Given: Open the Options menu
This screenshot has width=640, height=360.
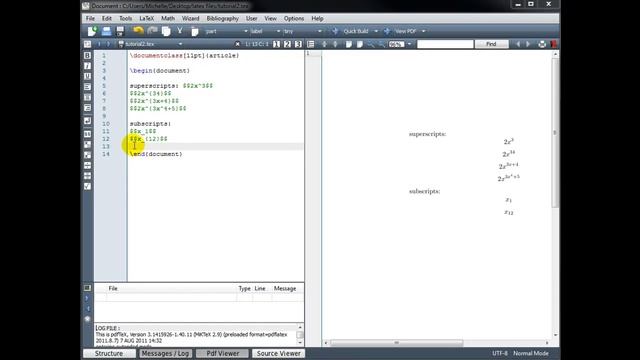Looking at the screenshot, I should [x=294, y=18].
